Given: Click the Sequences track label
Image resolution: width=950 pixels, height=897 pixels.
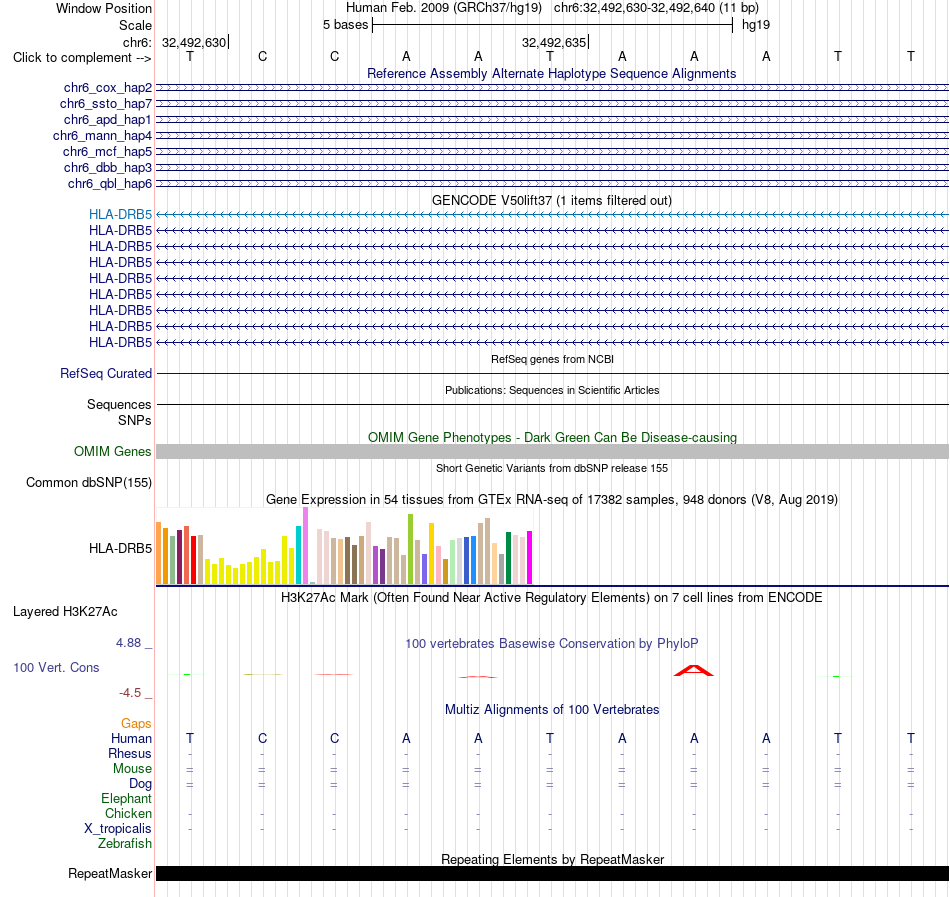Looking at the screenshot, I should tap(119, 404).
